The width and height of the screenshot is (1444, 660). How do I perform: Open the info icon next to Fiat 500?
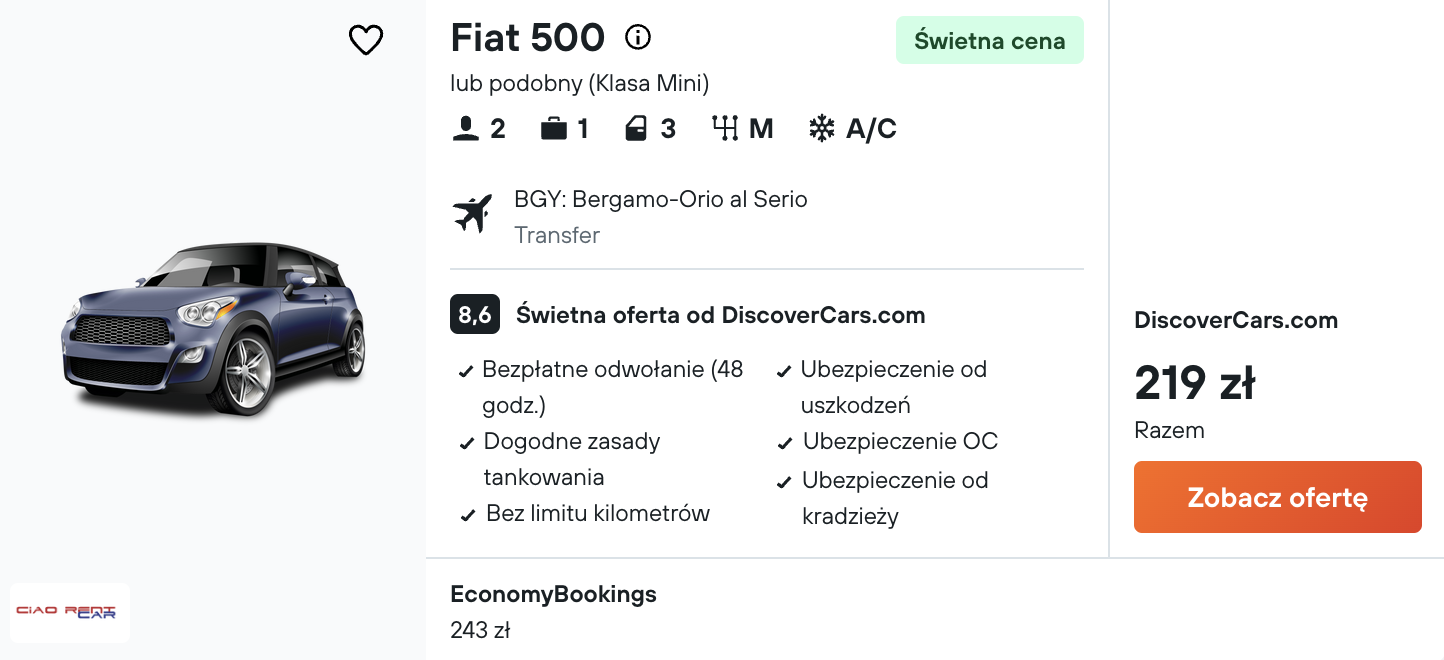coord(638,38)
